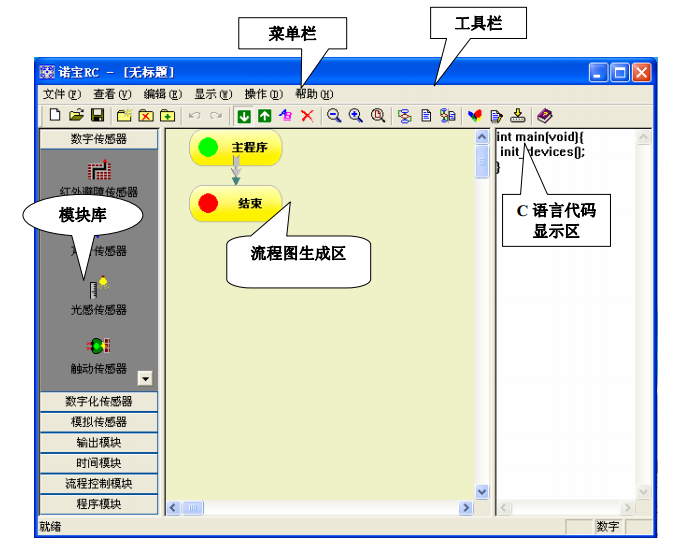Select the 结束 end block in flowchart
Image resolution: width=680 pixels, height=552 pixels.
[x=235, y=204]
